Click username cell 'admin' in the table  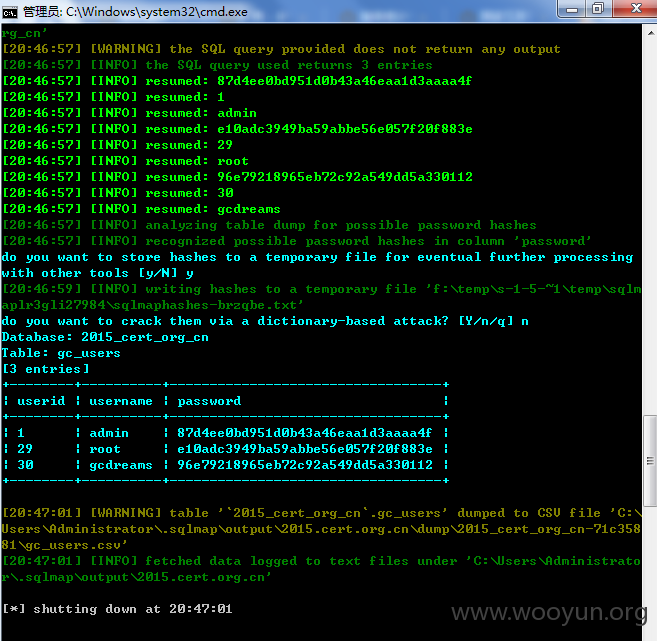[109, 433]
